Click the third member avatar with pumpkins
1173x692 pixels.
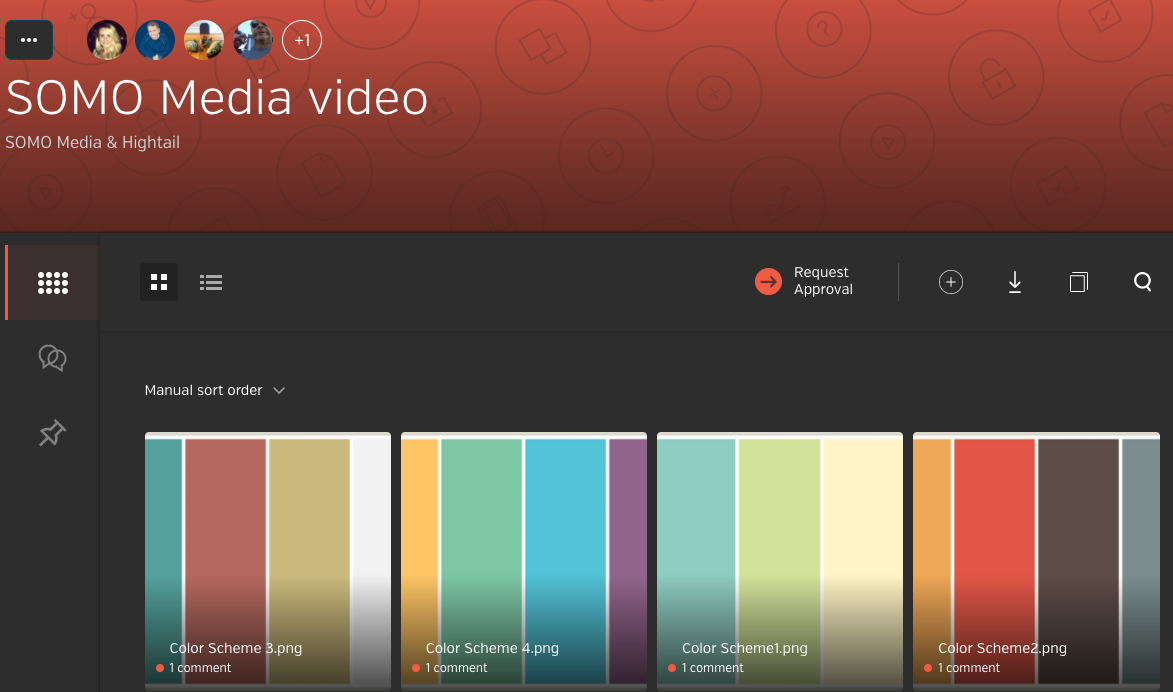point(203,40)
